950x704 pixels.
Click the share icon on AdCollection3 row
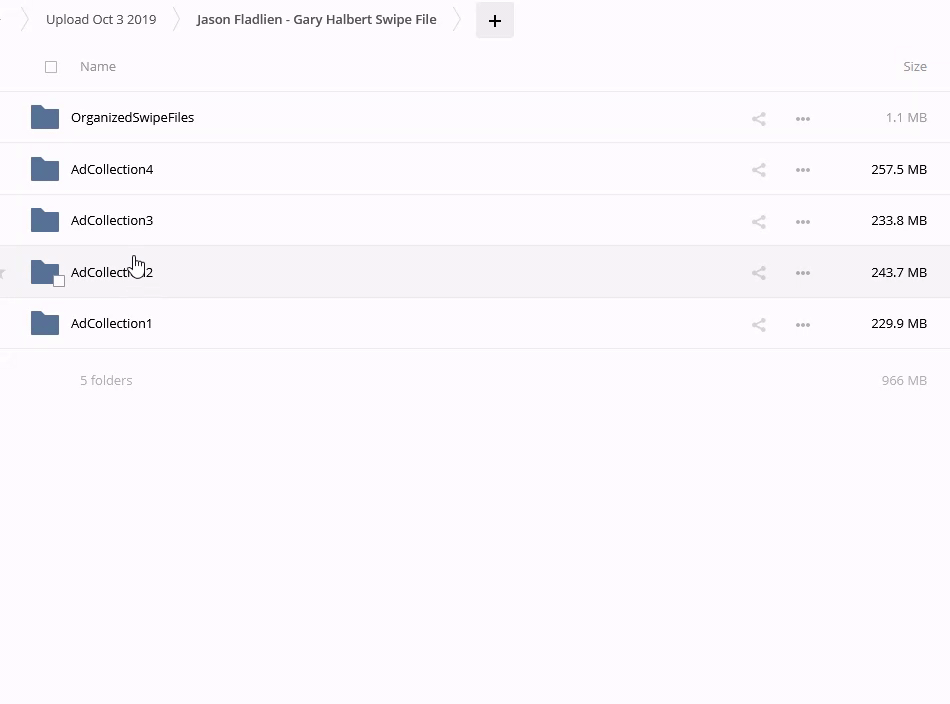coord(758,222)
